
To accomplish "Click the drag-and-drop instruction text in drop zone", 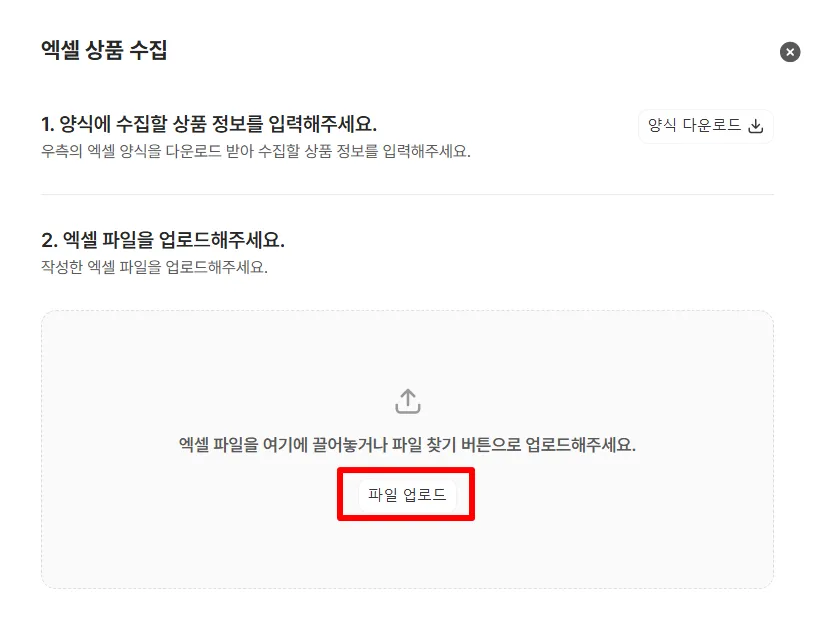I will [407, 445].
